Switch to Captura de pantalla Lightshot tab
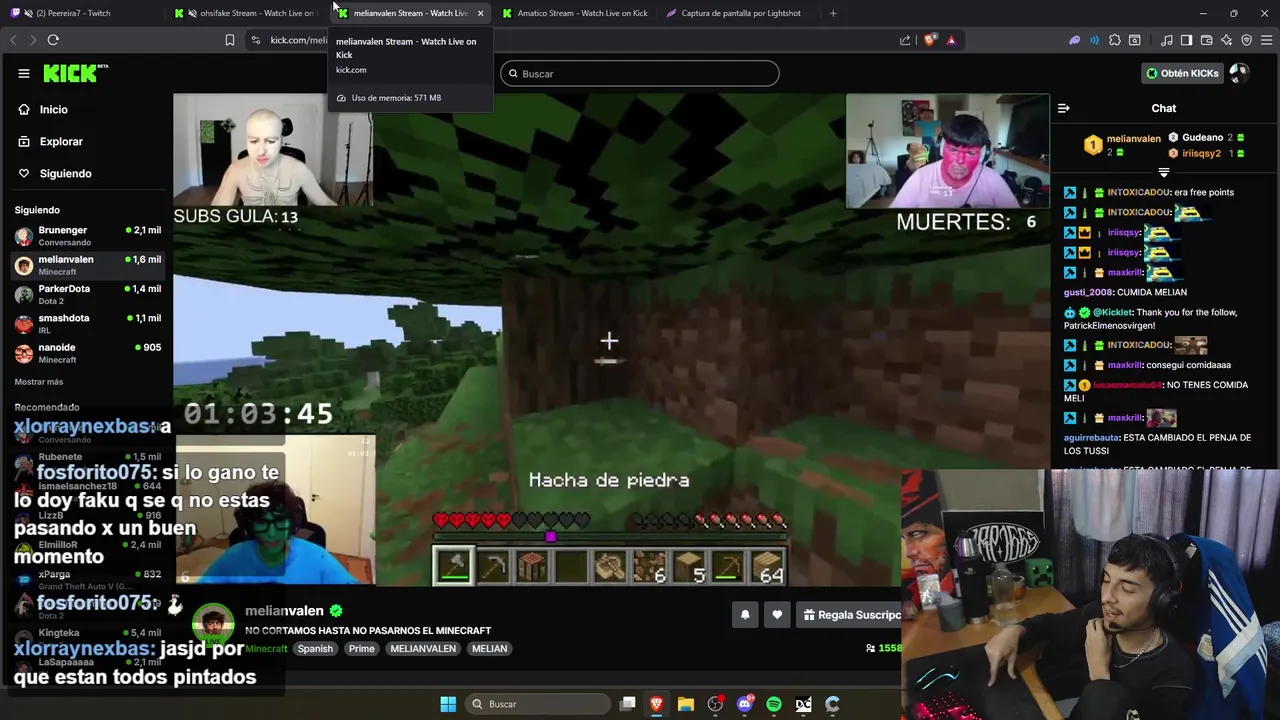 point(739,13)
